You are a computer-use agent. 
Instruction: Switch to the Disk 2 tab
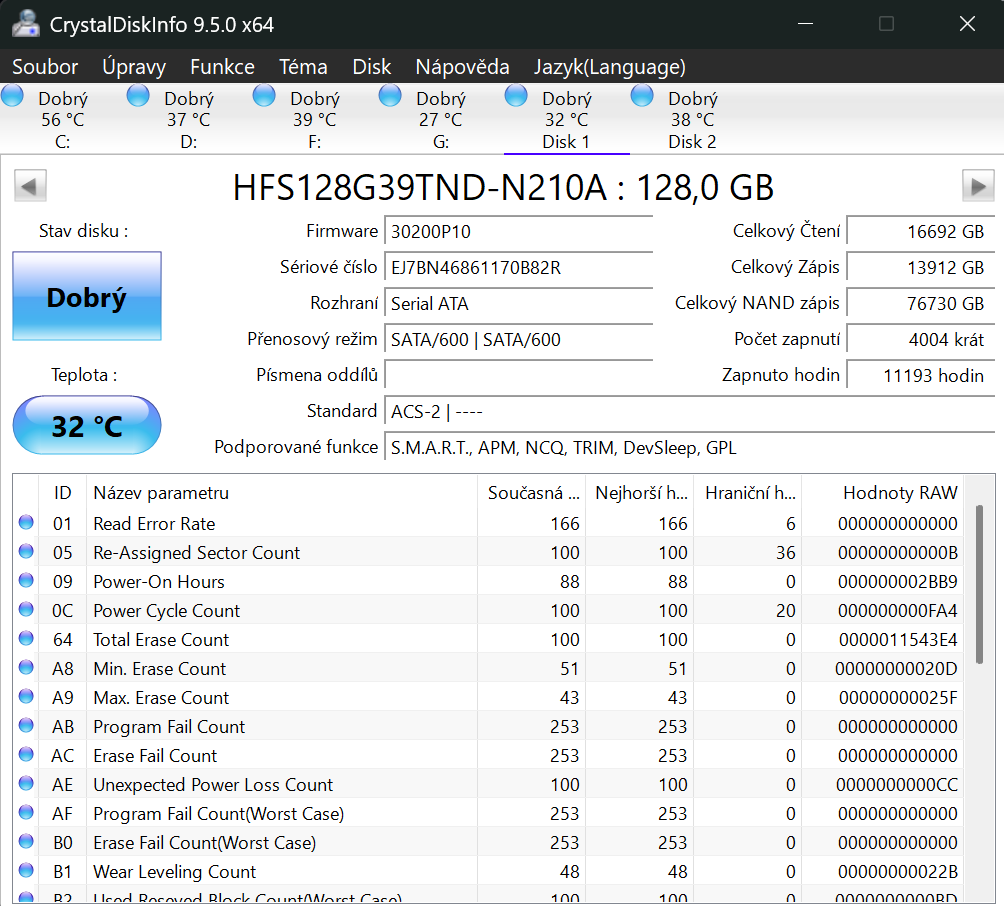692,120
